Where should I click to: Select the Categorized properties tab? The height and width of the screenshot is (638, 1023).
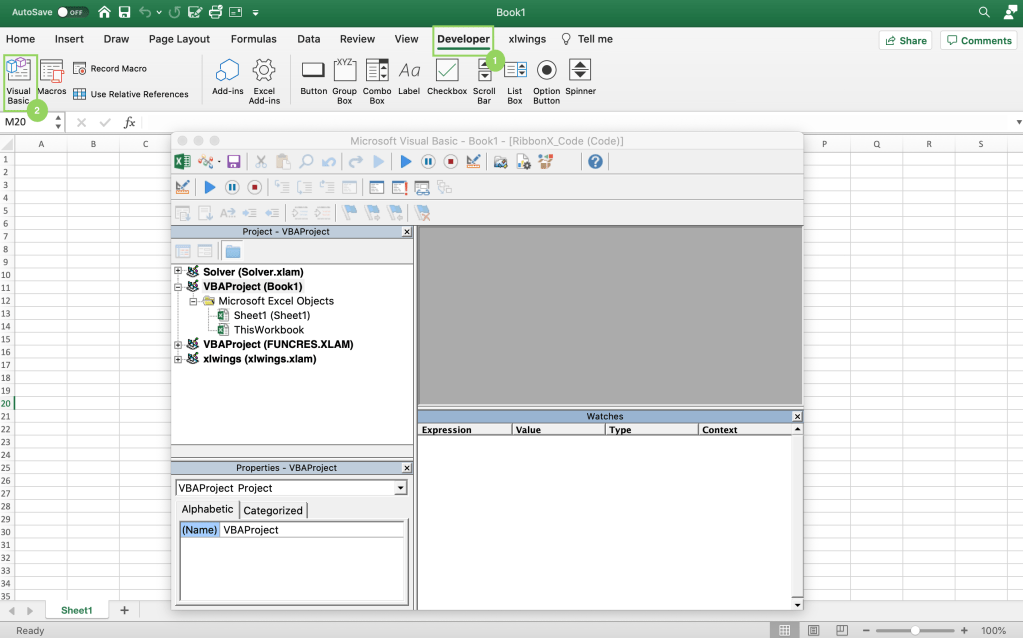pyautogui.click(x=273, y=510)
